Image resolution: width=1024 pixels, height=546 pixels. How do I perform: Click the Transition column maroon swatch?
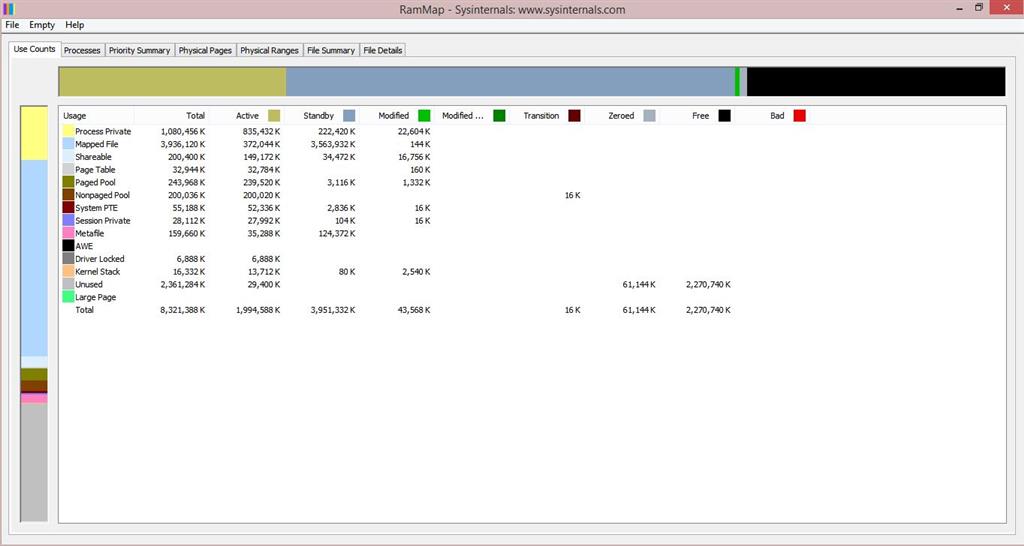click(x=574, y=116)
